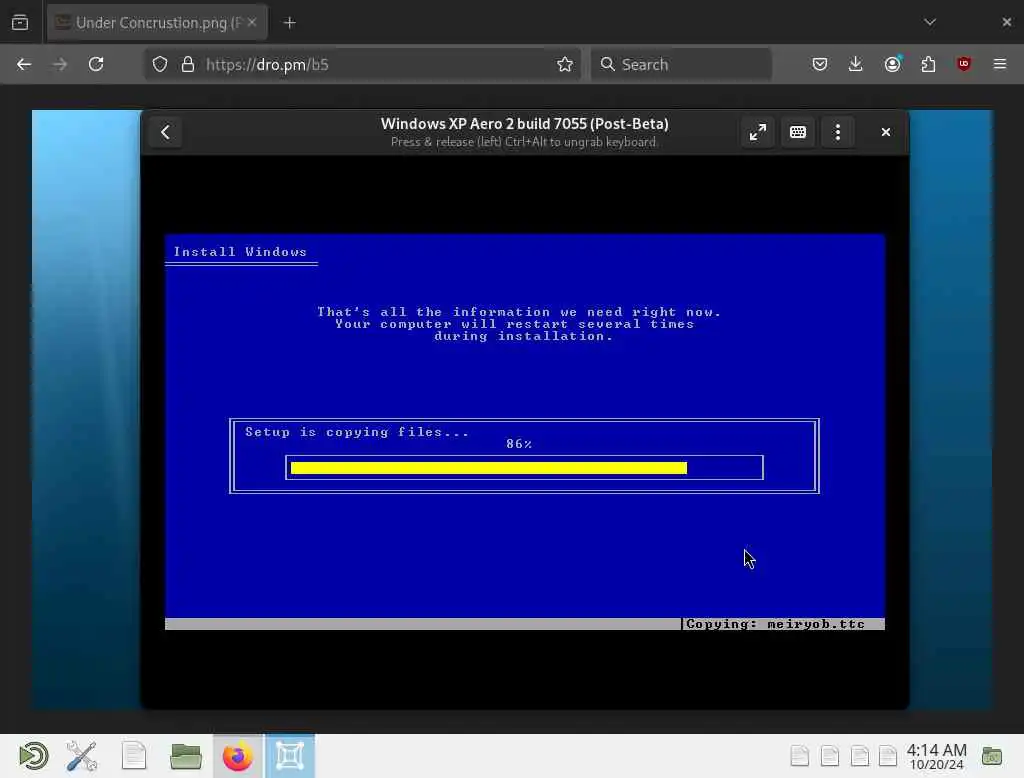This screenshot has width=1024, height=778.
Task: Open the uBlock Origin extension icon
Action: tap(964, 64)
